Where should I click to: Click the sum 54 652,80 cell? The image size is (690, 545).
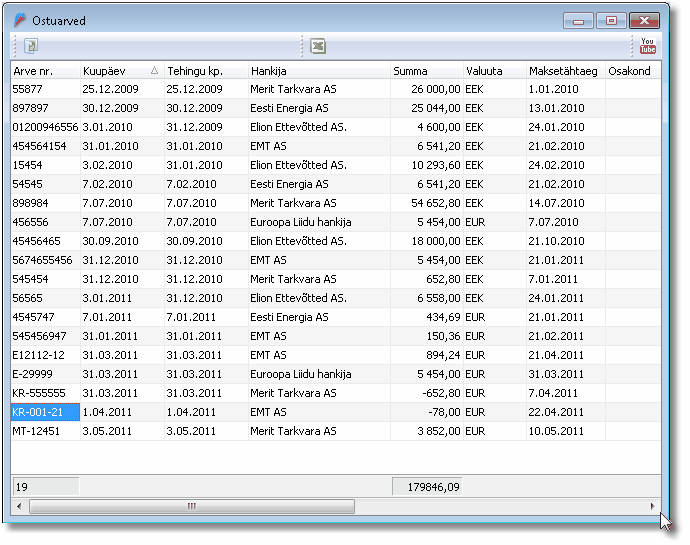pyautogui.click(x=427, y=203)
